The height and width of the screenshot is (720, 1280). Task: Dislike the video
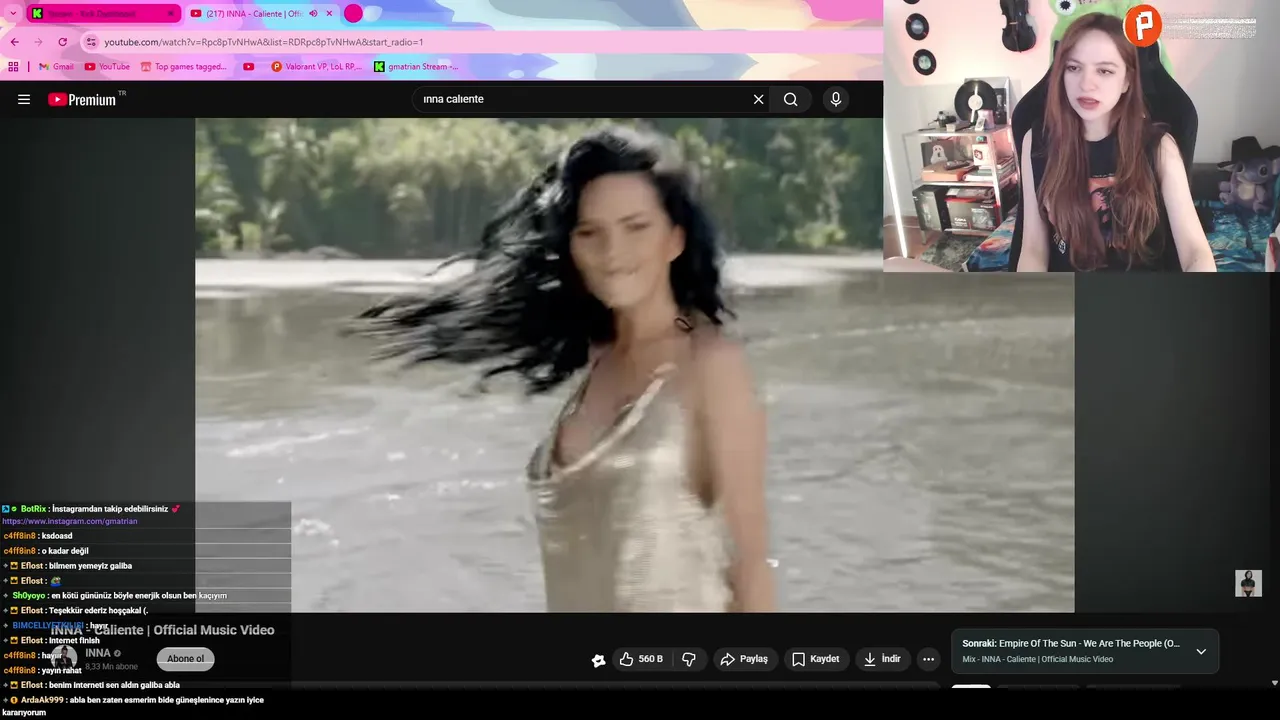click(689, 659)
